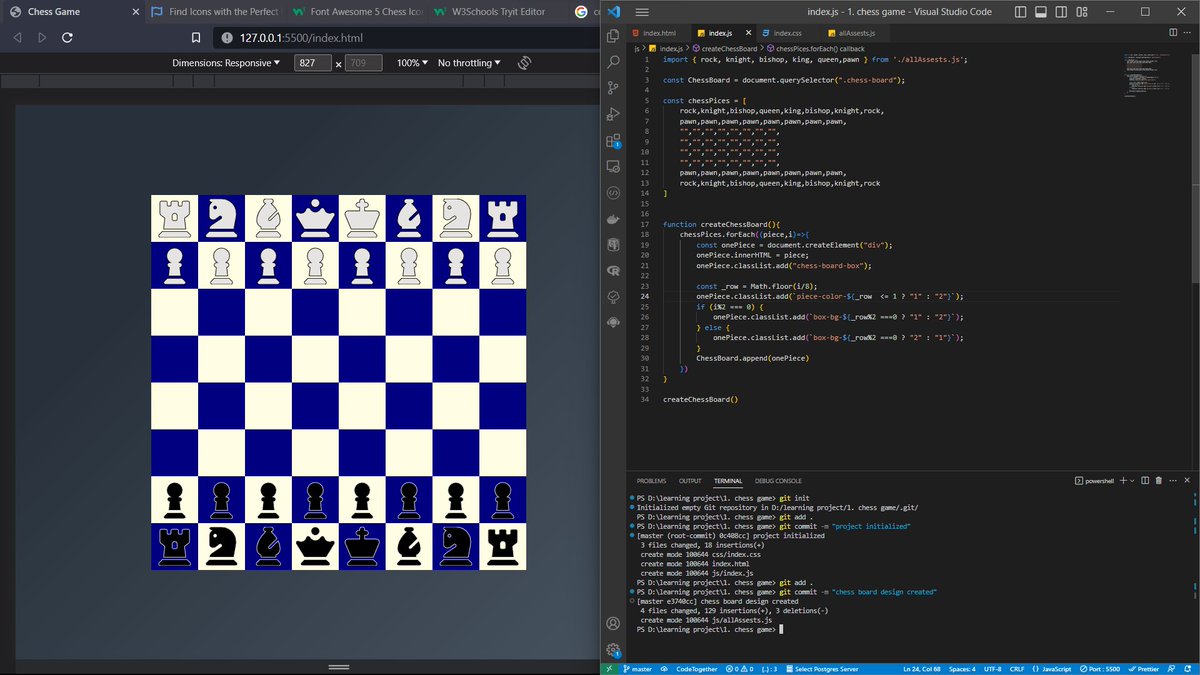
Task: Click the errors and warnings status bar indicator
Action: click(x=740, y=668)
